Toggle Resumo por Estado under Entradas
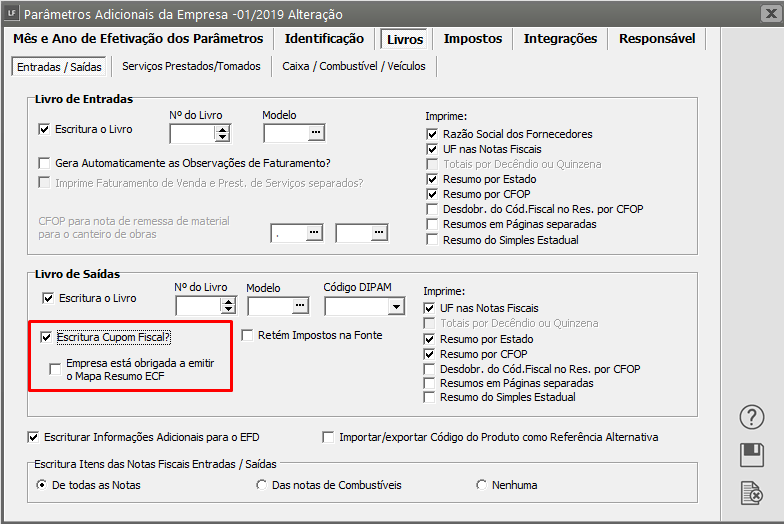 point(432,179)
